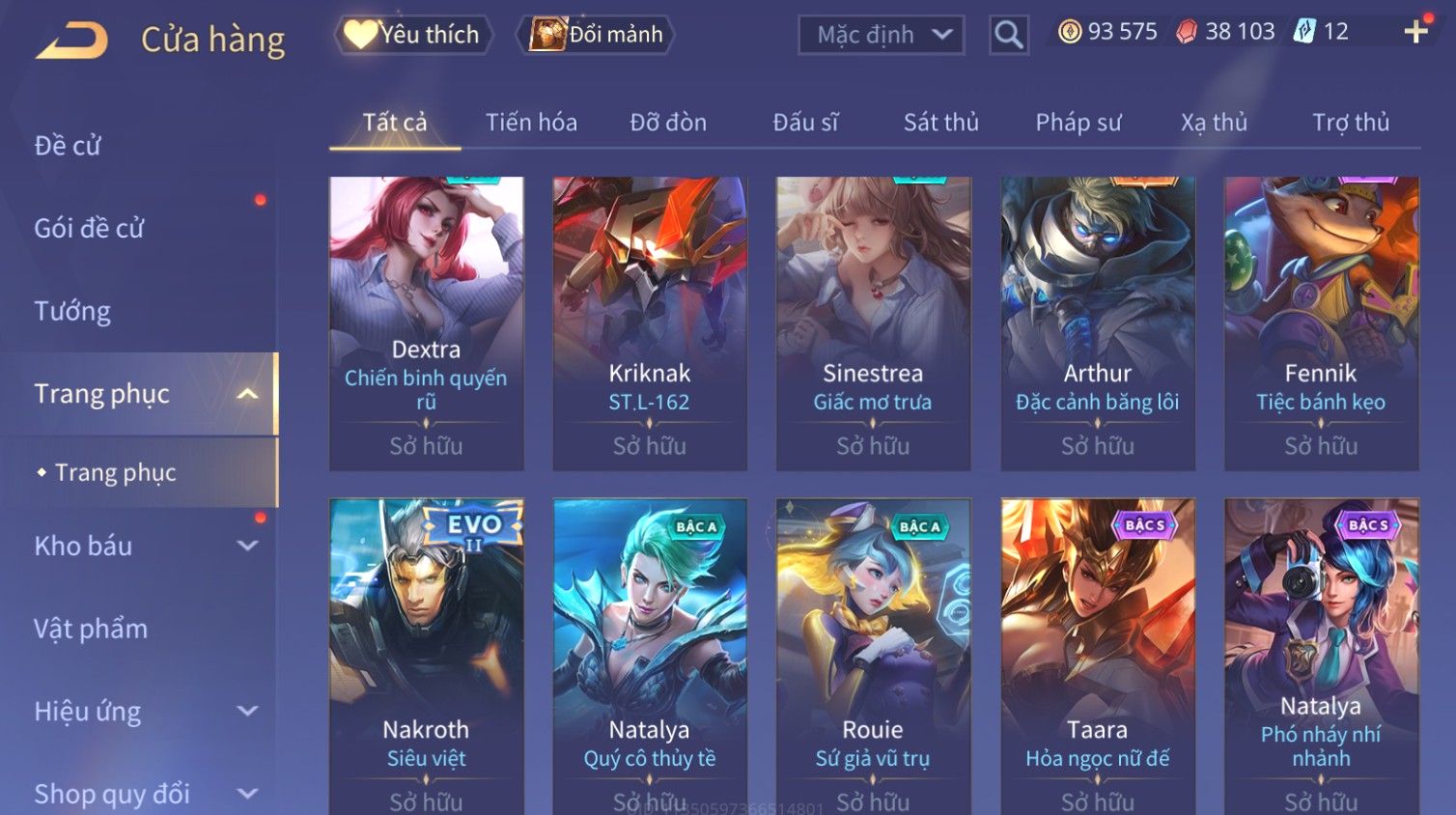The image size is (1456, 815).
Task: Open the Mặc định sort dropdown
Action: click(x=881, y=35)
